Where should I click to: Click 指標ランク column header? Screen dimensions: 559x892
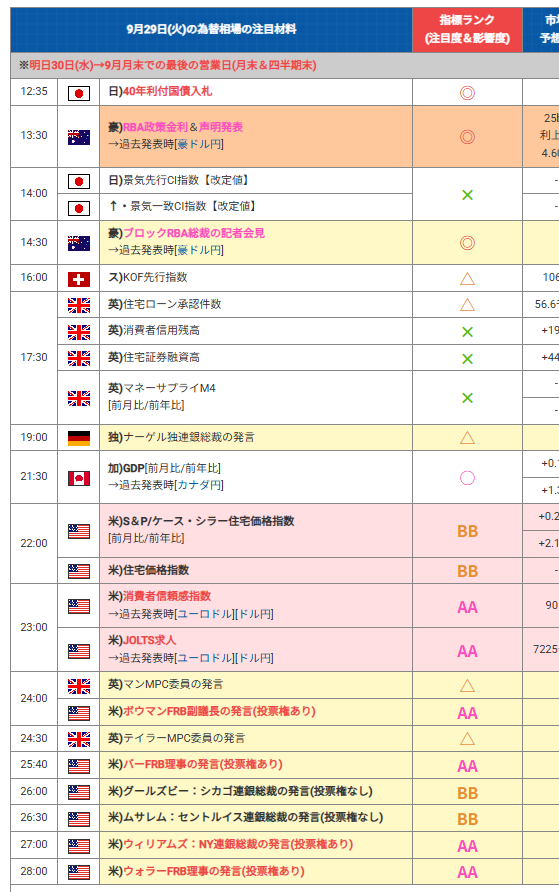point(467,30)
